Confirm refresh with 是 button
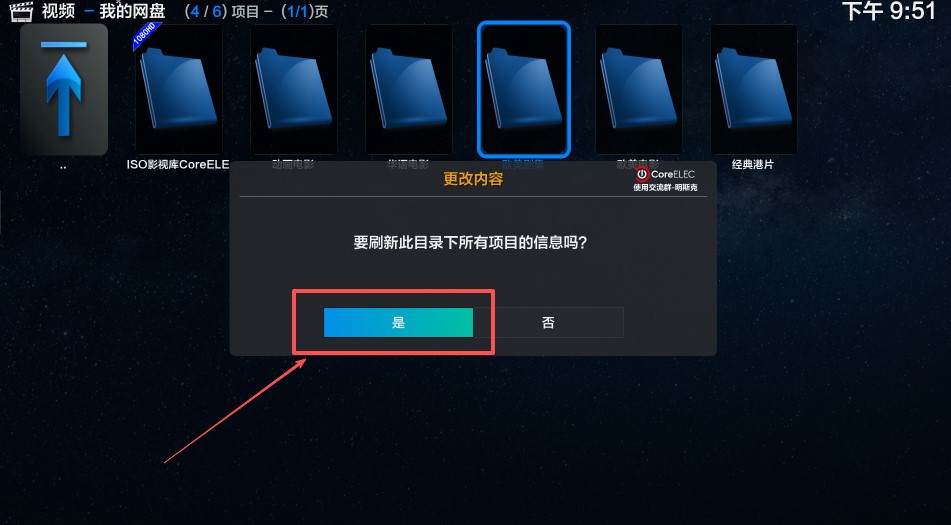The width and height of the screenshot is (951, 525). click(x=398, y=323)
